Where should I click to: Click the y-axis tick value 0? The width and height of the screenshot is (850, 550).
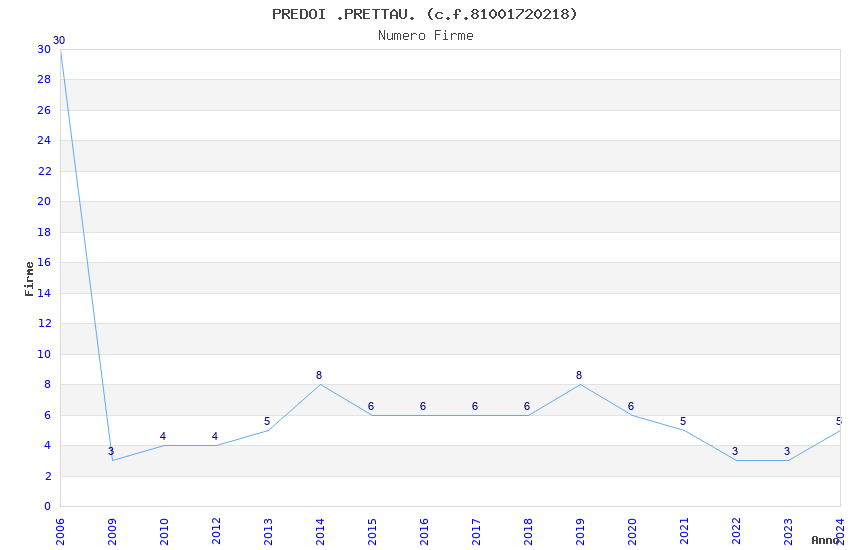click(x=48, y=507)
